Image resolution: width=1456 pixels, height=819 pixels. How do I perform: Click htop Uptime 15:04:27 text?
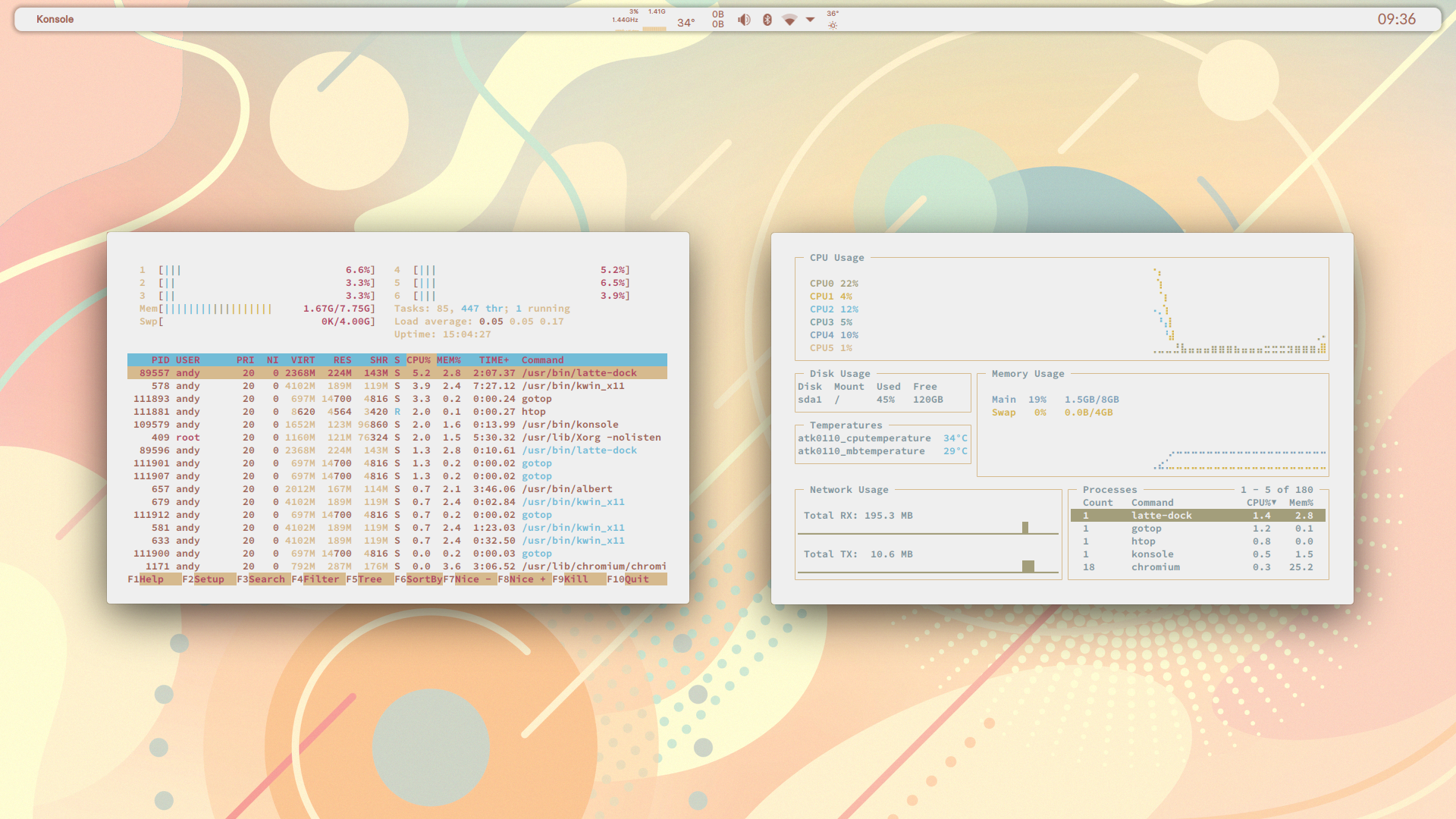(x=443, y=334)
